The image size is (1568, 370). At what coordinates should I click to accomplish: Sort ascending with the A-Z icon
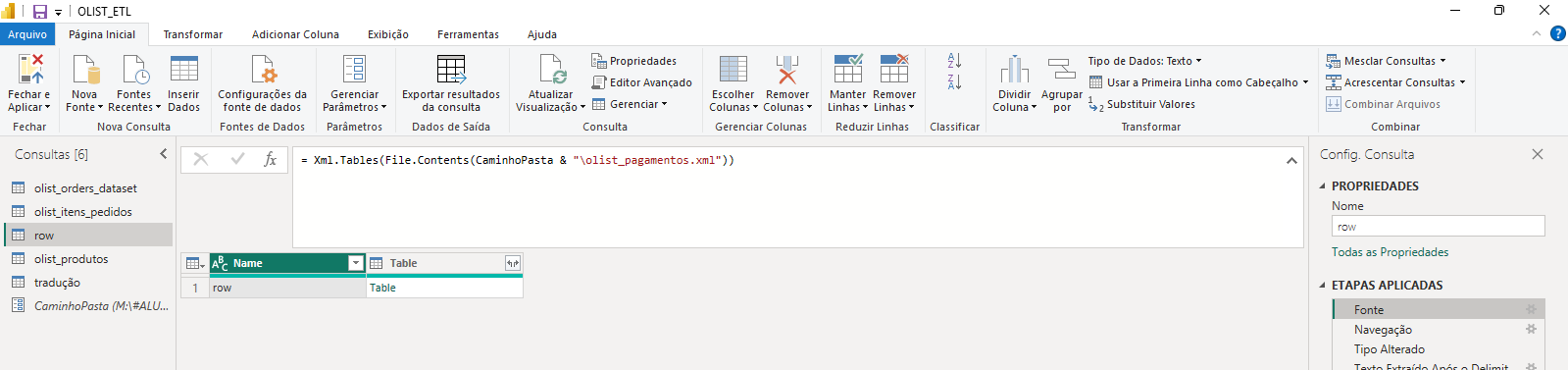[954, 61]
